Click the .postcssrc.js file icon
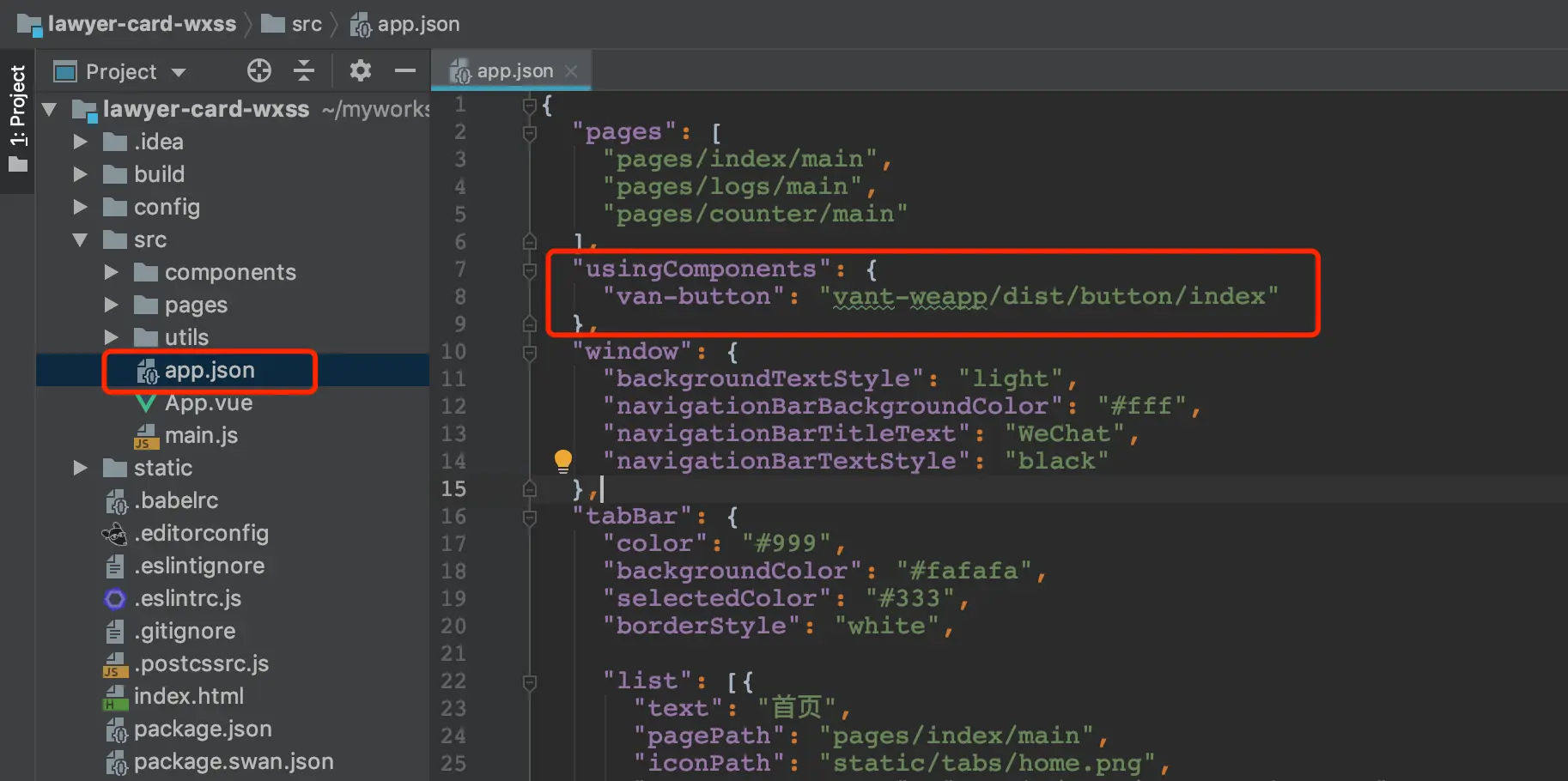Viewport: 1568px width, 781px height. [x=115, y=664]
